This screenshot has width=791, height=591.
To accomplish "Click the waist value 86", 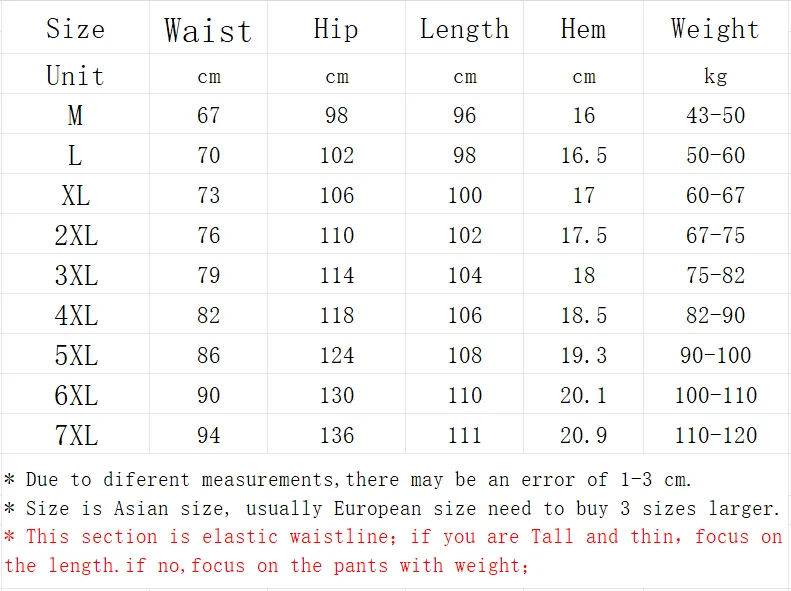I will click(208, 356).
